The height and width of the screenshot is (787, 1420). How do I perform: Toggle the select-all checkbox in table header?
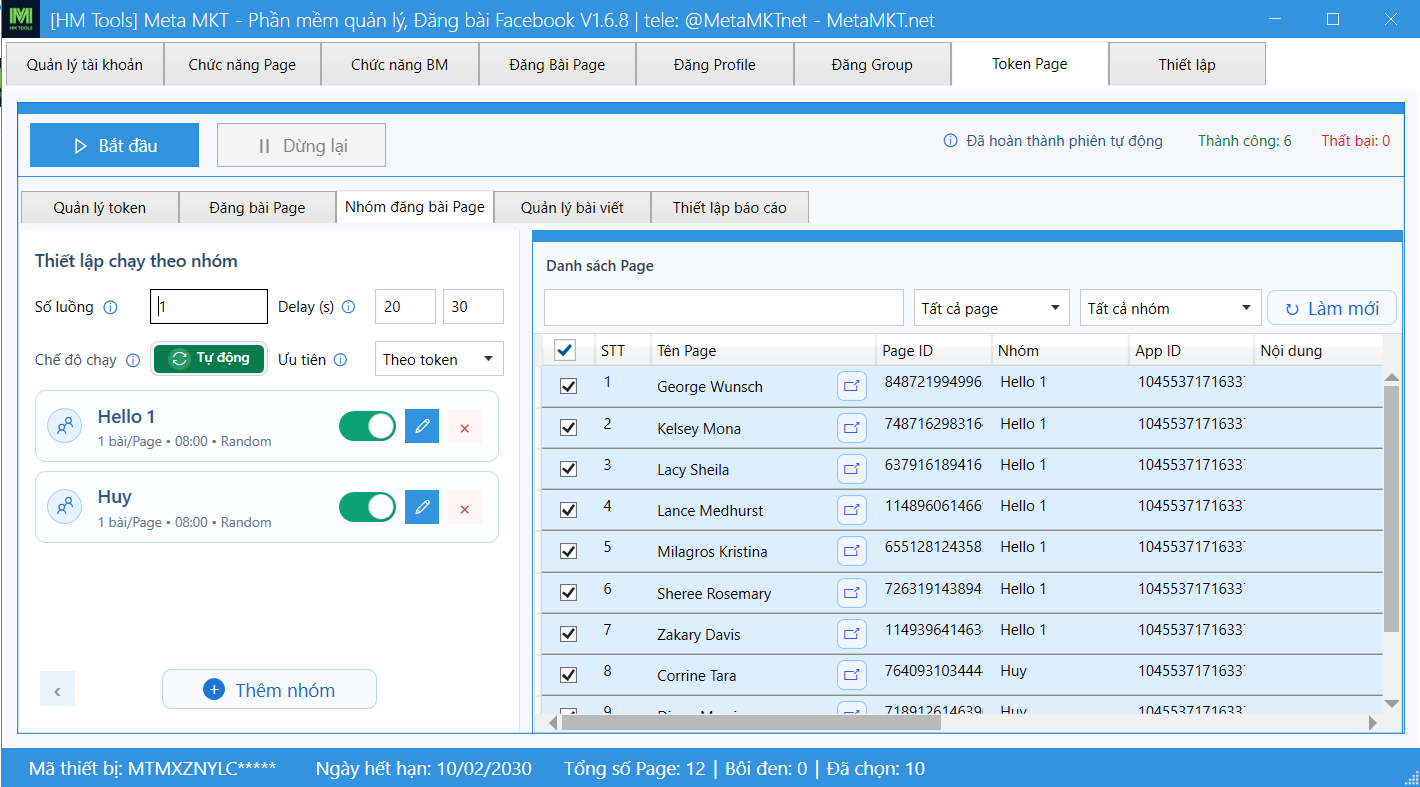(565, 350)
